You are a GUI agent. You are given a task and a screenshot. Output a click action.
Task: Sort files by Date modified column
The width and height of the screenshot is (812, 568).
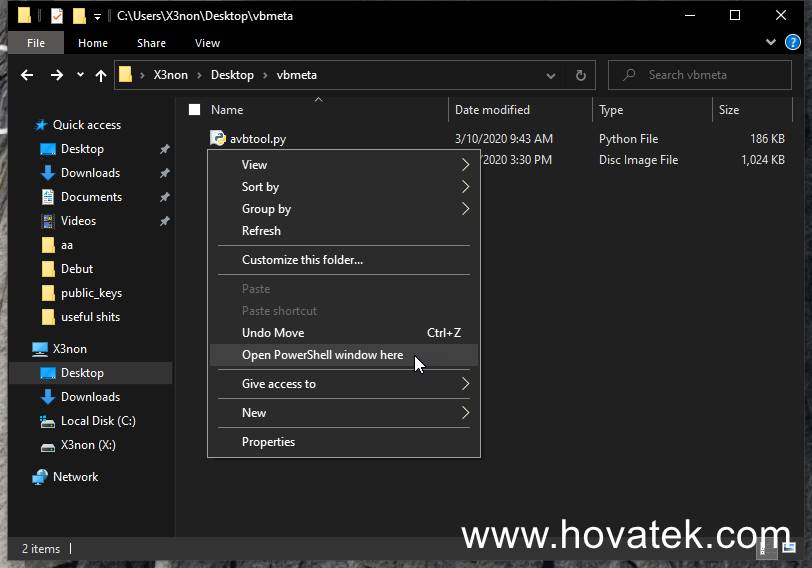492,110
